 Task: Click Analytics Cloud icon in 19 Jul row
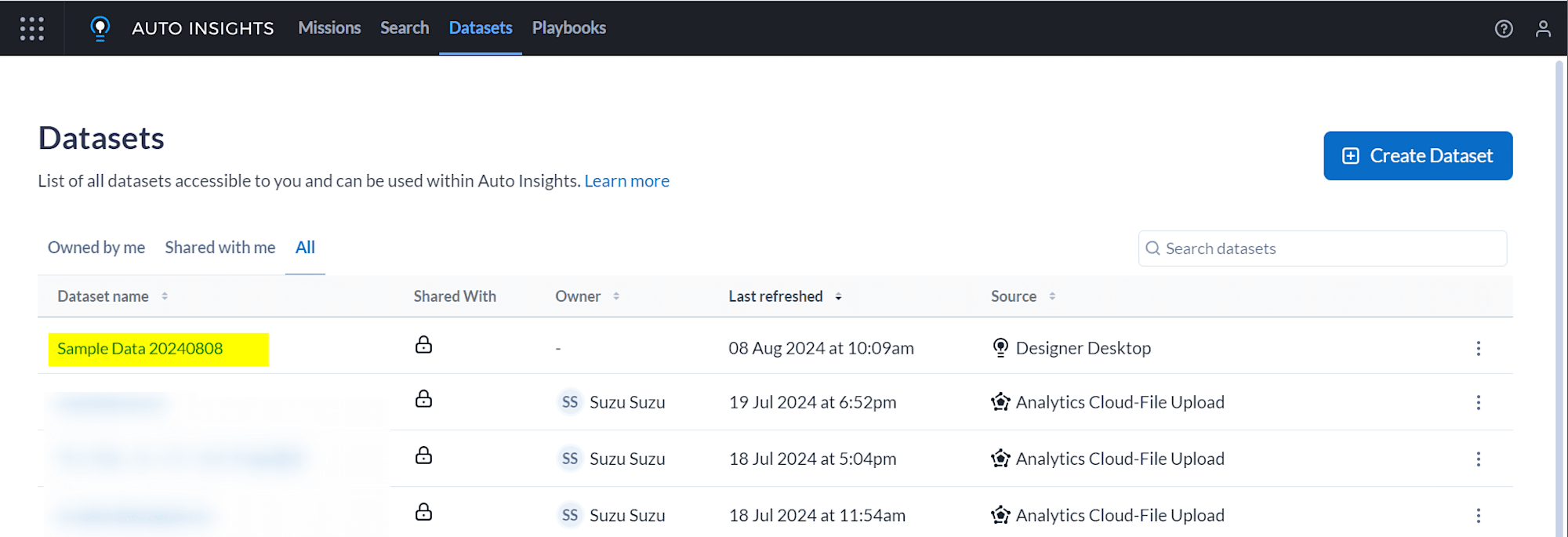pyautogui.click(x=1000, y=402)
